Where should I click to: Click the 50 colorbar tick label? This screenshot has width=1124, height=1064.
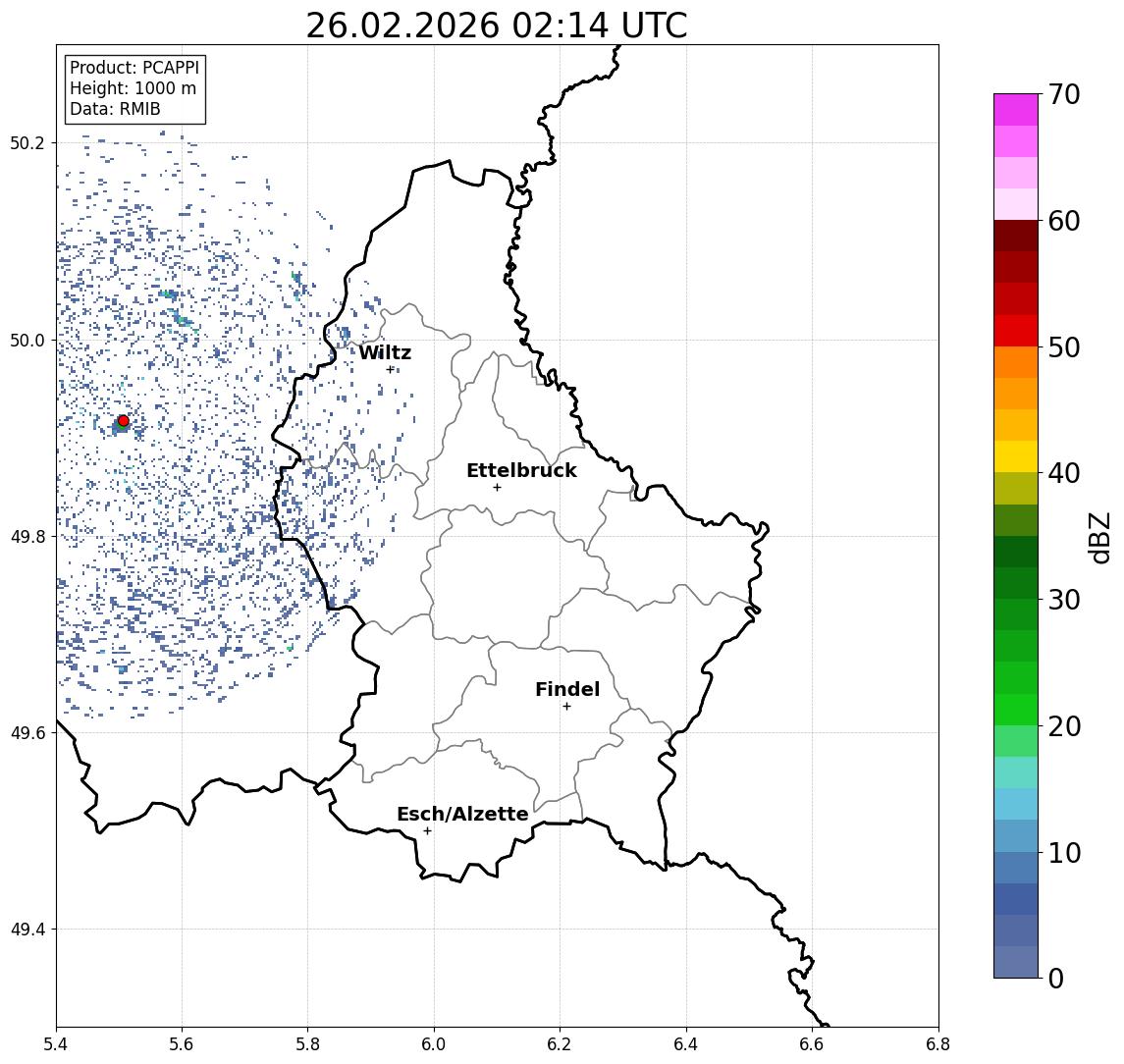click(x=1064, y=347)
